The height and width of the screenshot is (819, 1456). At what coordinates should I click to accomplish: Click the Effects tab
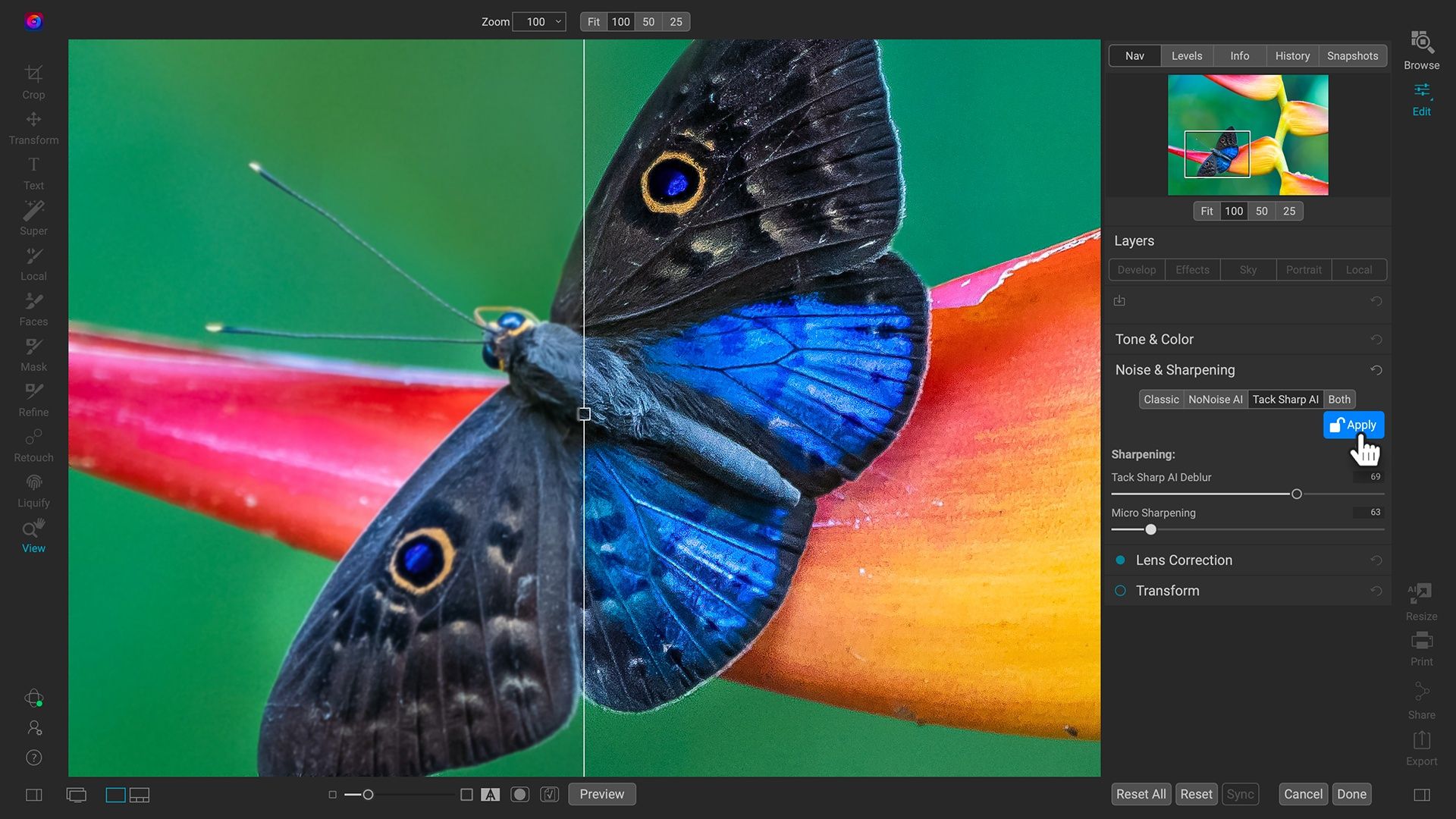click(x=1192, y=269)
